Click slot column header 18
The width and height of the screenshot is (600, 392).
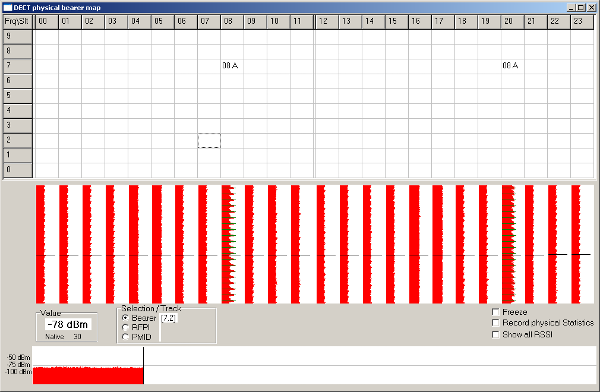(x=466, y=22)
